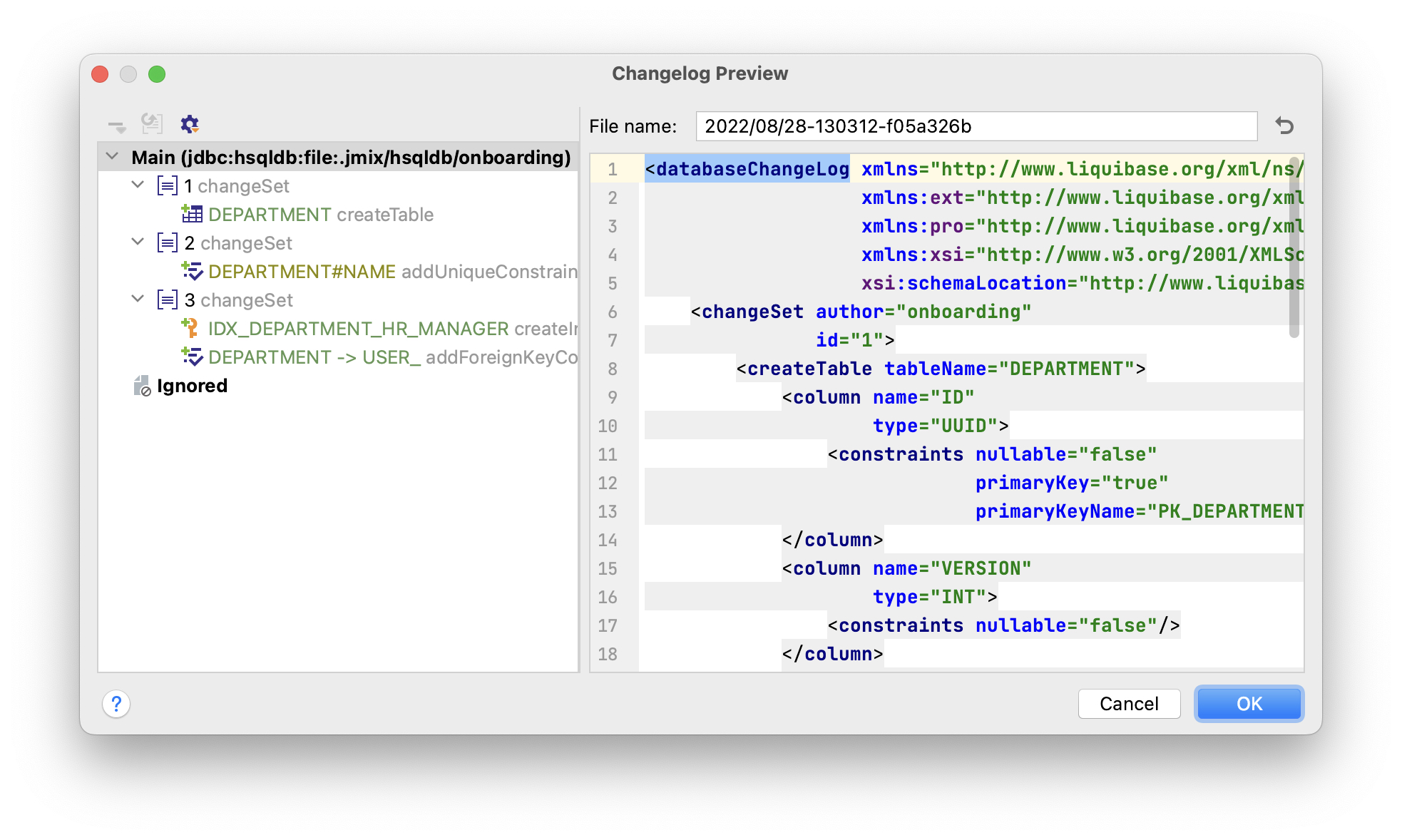Click the icon of 3 changeSet
This screenshot has width=1402, height=840.
tap(168, 300)
